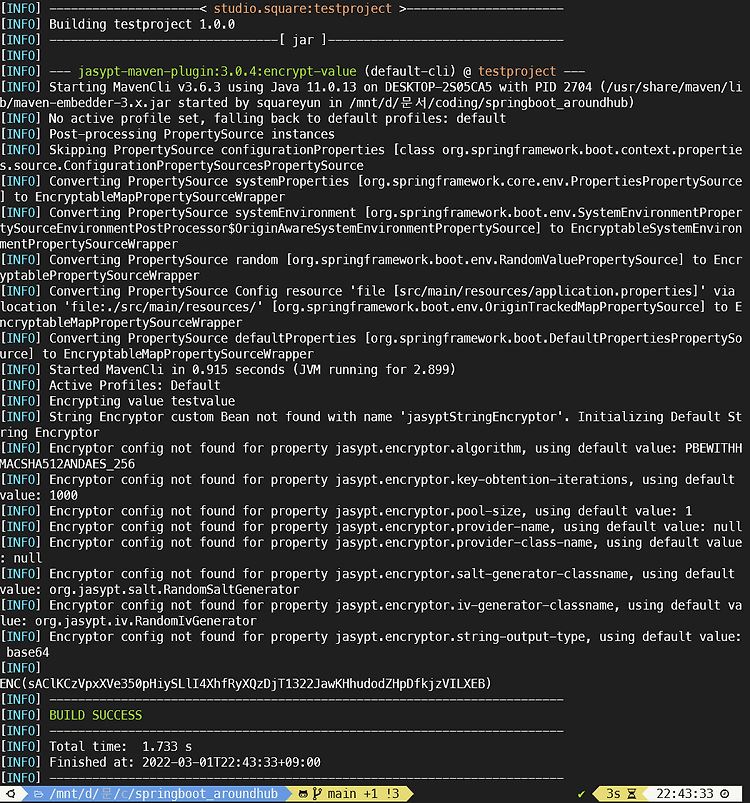This screenshot has width=750, height=803.
Task: Click the !3 unstaged changes indicator
Action: pyautogui.click(x=393, y=794)
